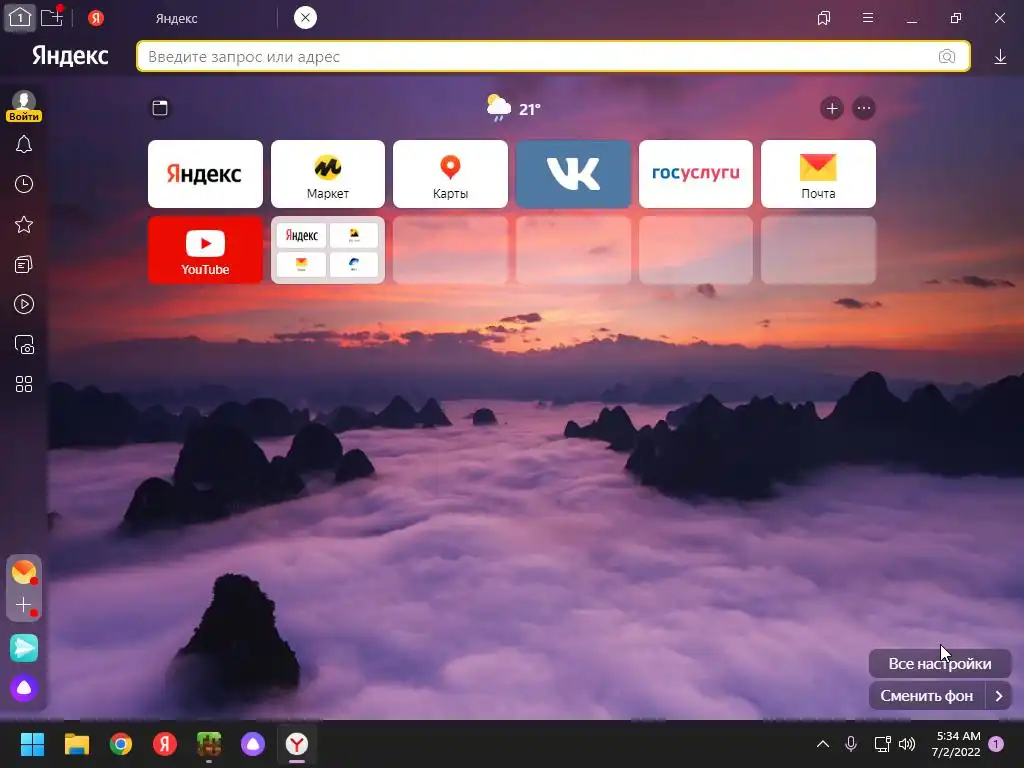Click the new tab icon with red dot
Screen dimensions: 1024x768
(52, 17)
